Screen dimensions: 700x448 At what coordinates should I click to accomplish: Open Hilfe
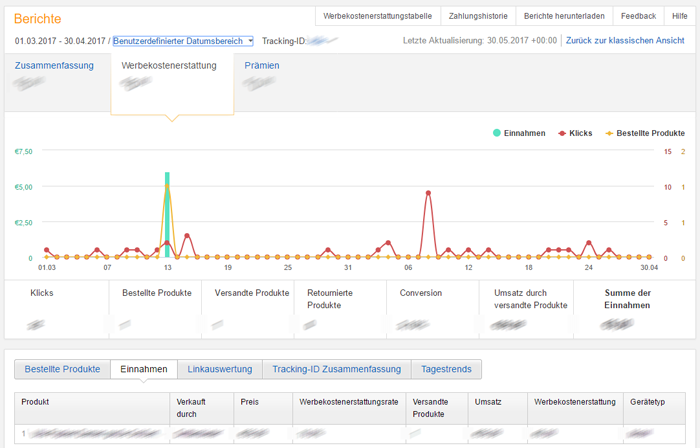(x=679, y=16)
